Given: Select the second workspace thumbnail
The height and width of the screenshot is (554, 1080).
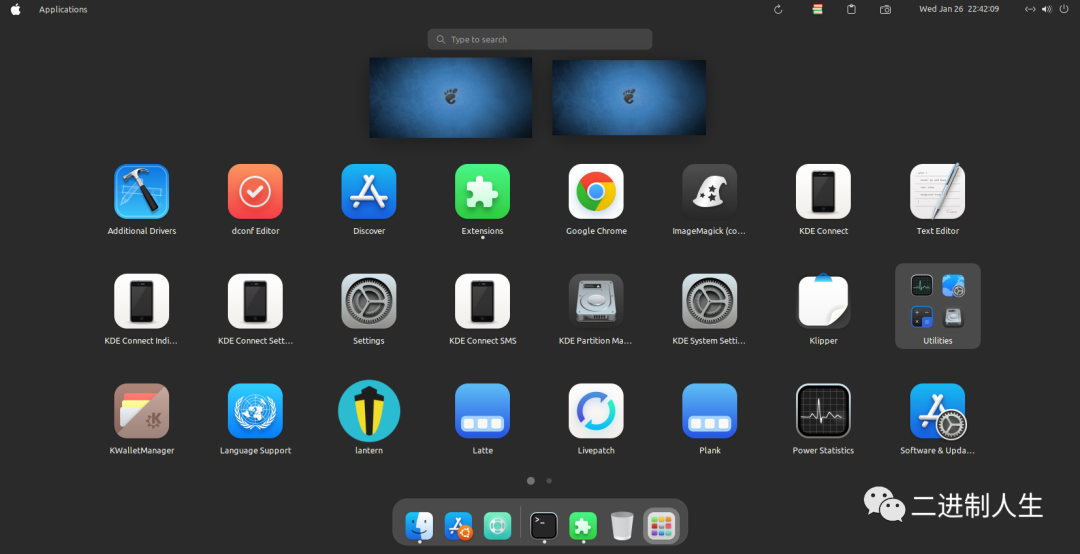Looking at the screenshot, I should click(x=629, y=97).
